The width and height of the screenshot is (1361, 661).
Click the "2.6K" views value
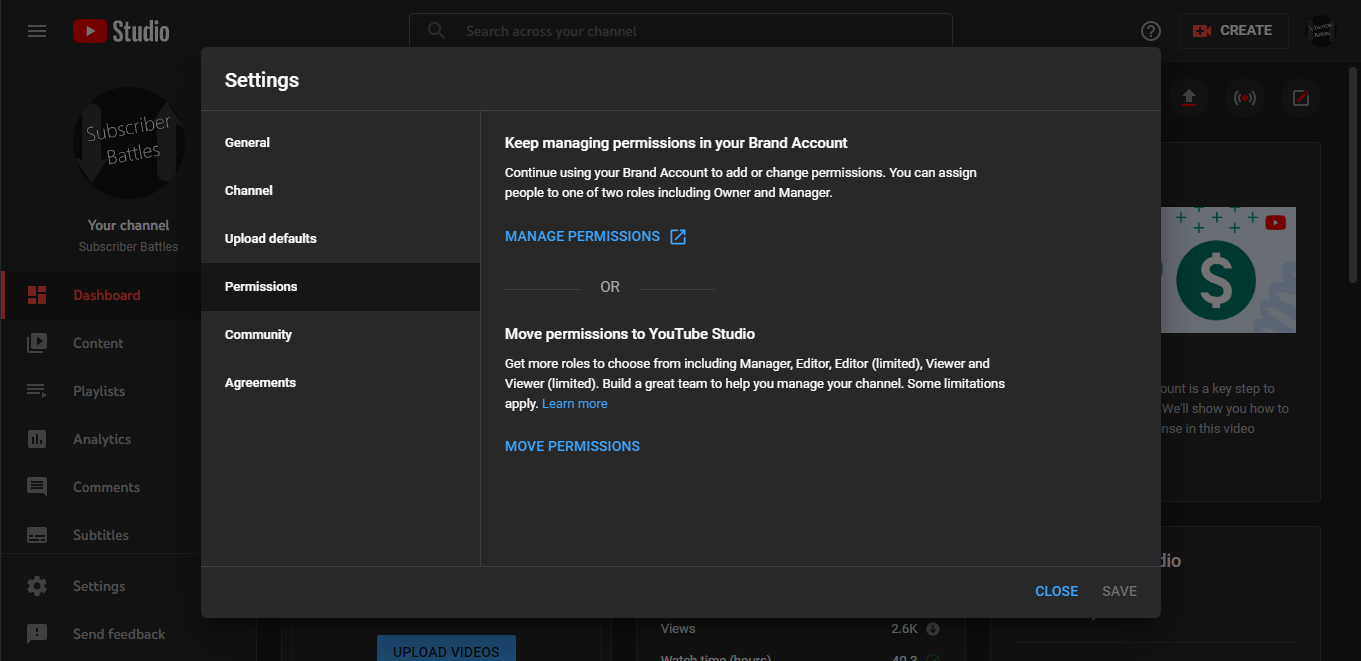pyautogui.click(x=904, y=629)
